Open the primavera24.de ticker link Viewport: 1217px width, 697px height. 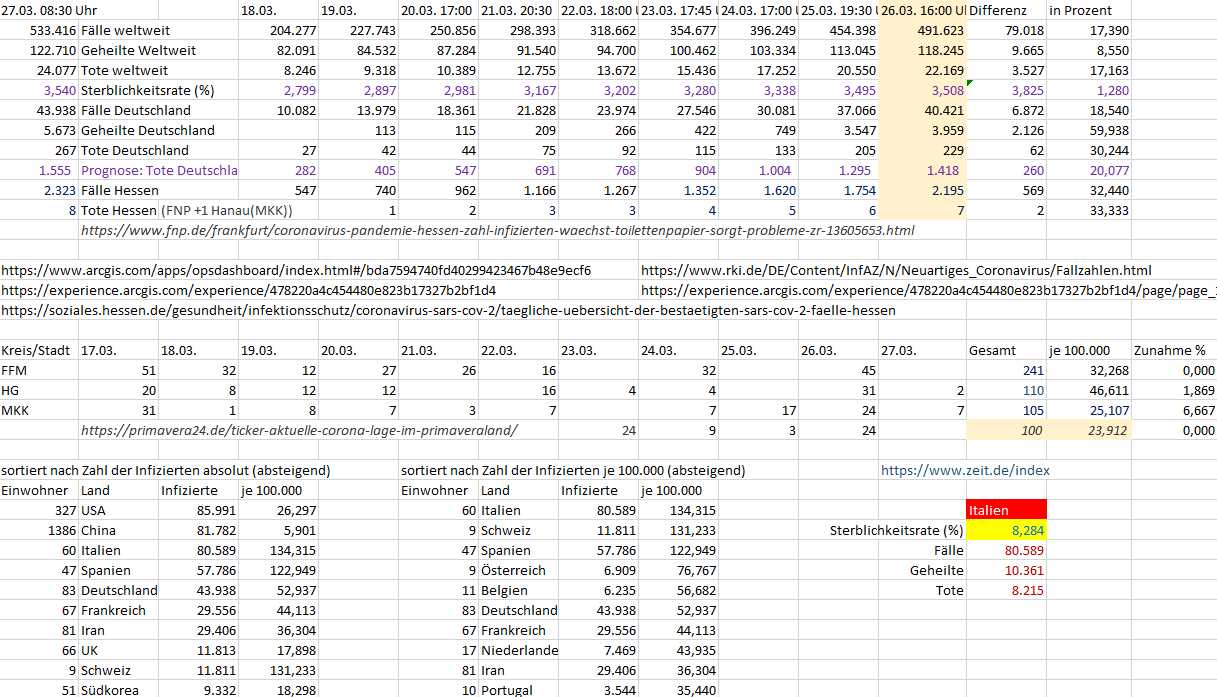point(299,430)
